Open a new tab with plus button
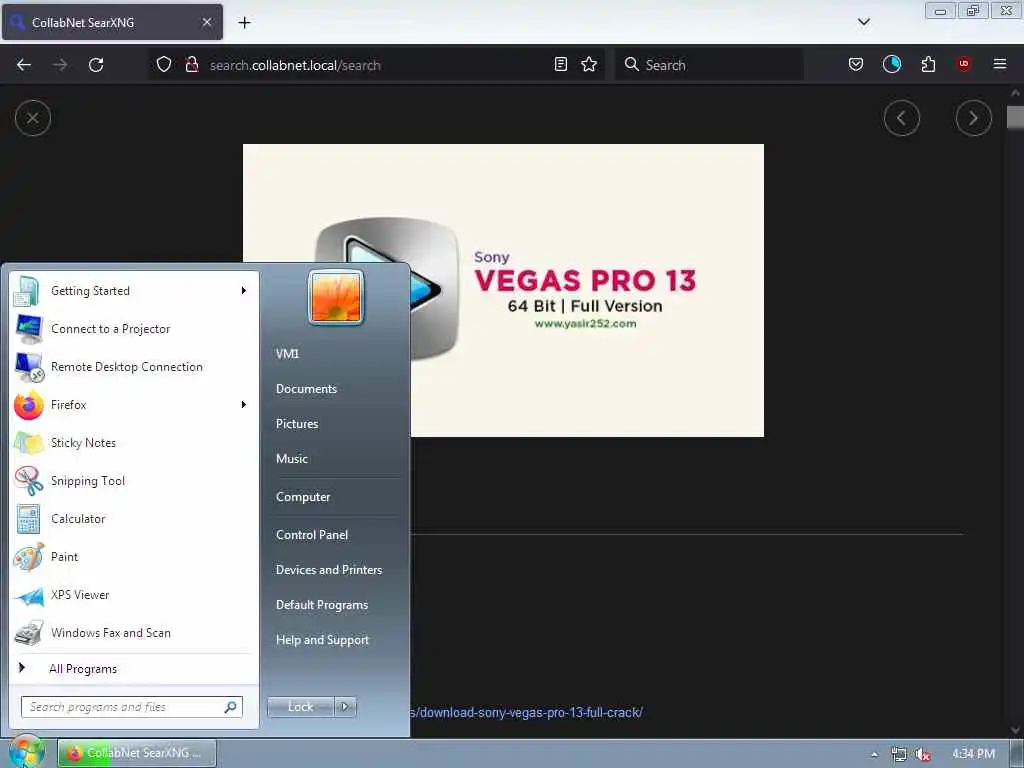Image resolution: width=1024 pixels, height=768 pixels. 244,22
